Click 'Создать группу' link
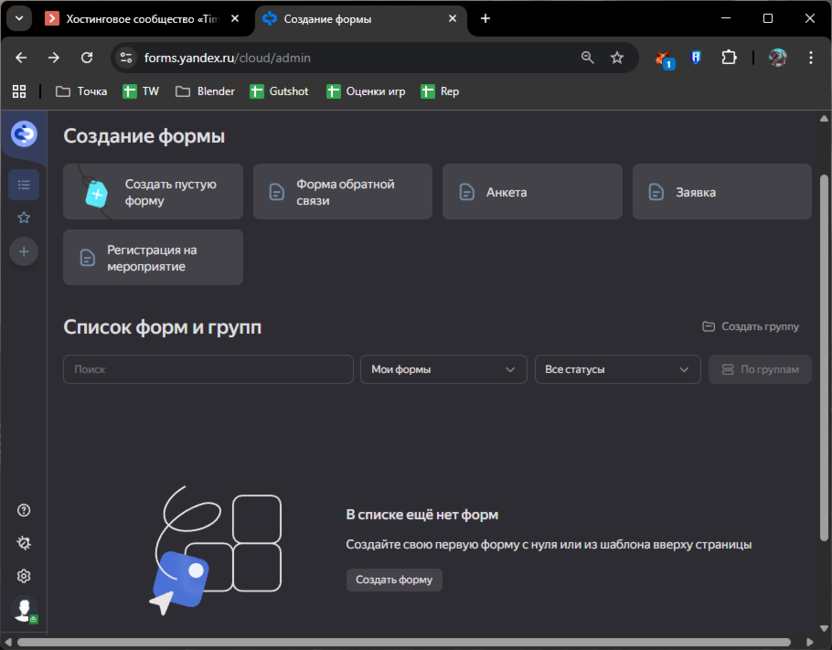This screenshot has width=832, height=650. (751, 326)
